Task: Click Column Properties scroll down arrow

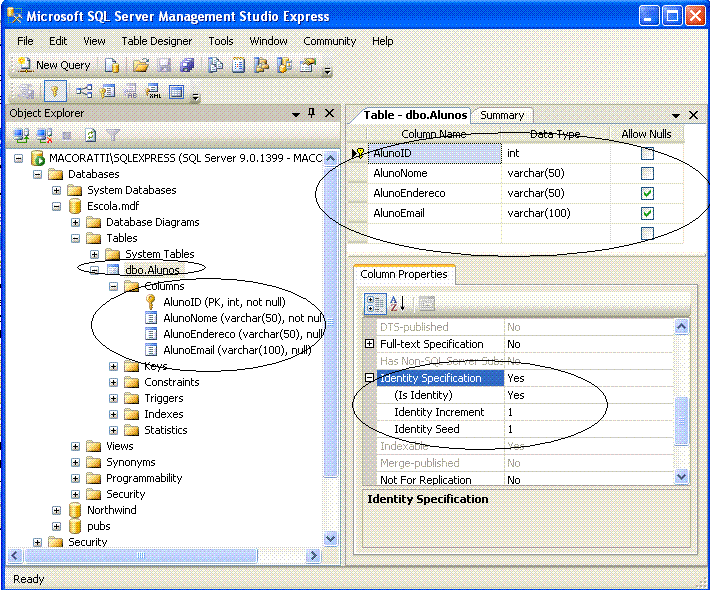Action: (681, 476)
